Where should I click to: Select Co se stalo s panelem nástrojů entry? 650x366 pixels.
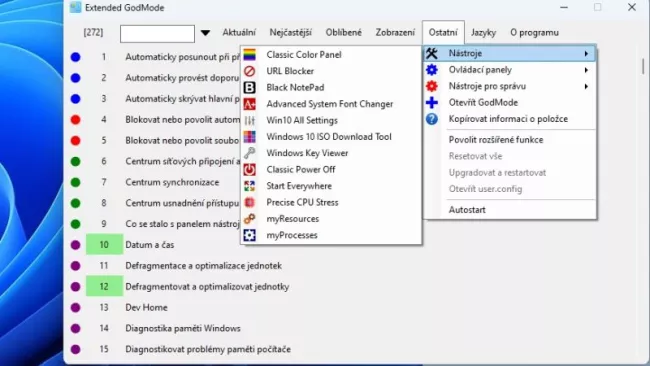(182, 224)
